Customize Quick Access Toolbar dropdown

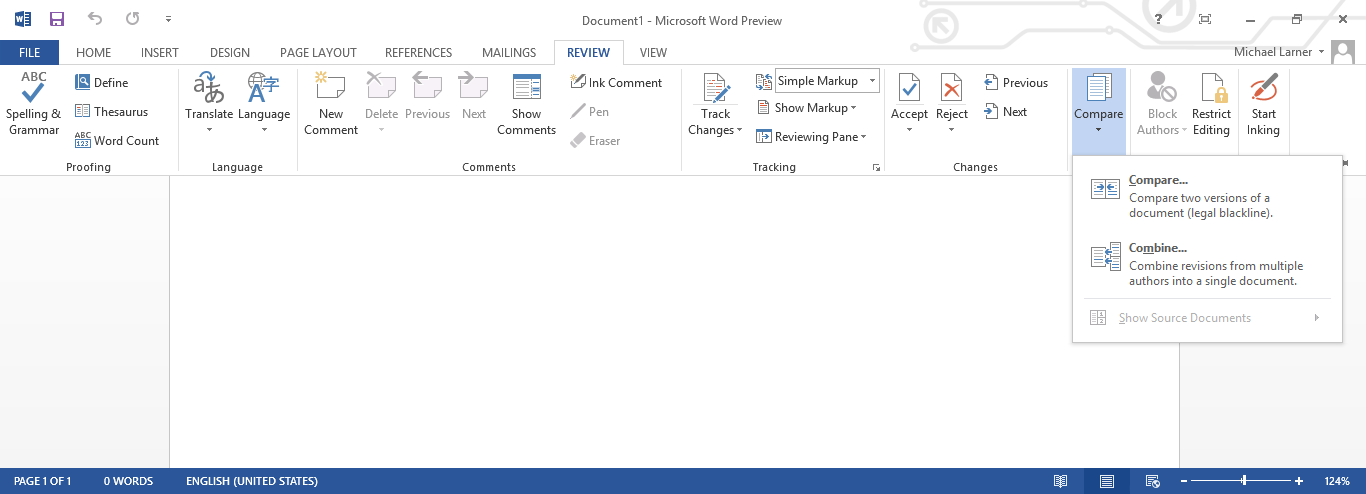168,19
